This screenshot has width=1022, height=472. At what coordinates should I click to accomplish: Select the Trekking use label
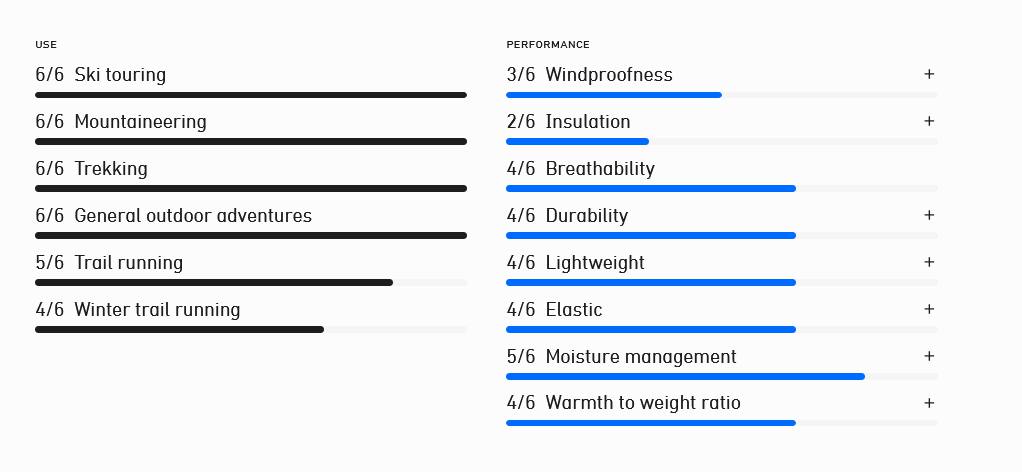[x=110, y=169]
